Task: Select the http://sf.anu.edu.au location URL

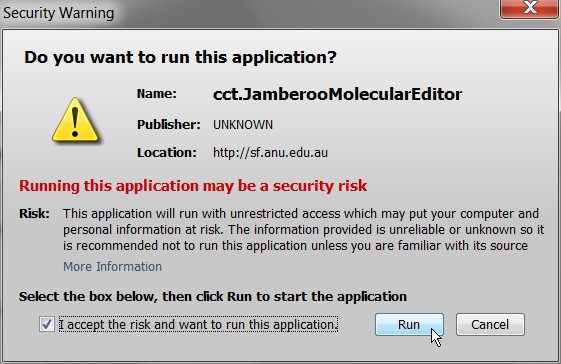Action: pos(270,153)
